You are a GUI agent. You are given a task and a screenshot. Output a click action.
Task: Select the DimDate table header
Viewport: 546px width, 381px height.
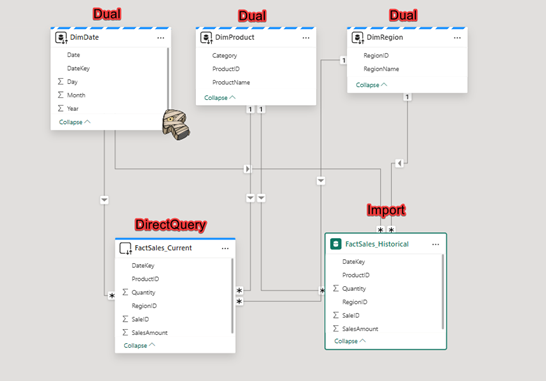pyautogui.click(x=110, y=38)
